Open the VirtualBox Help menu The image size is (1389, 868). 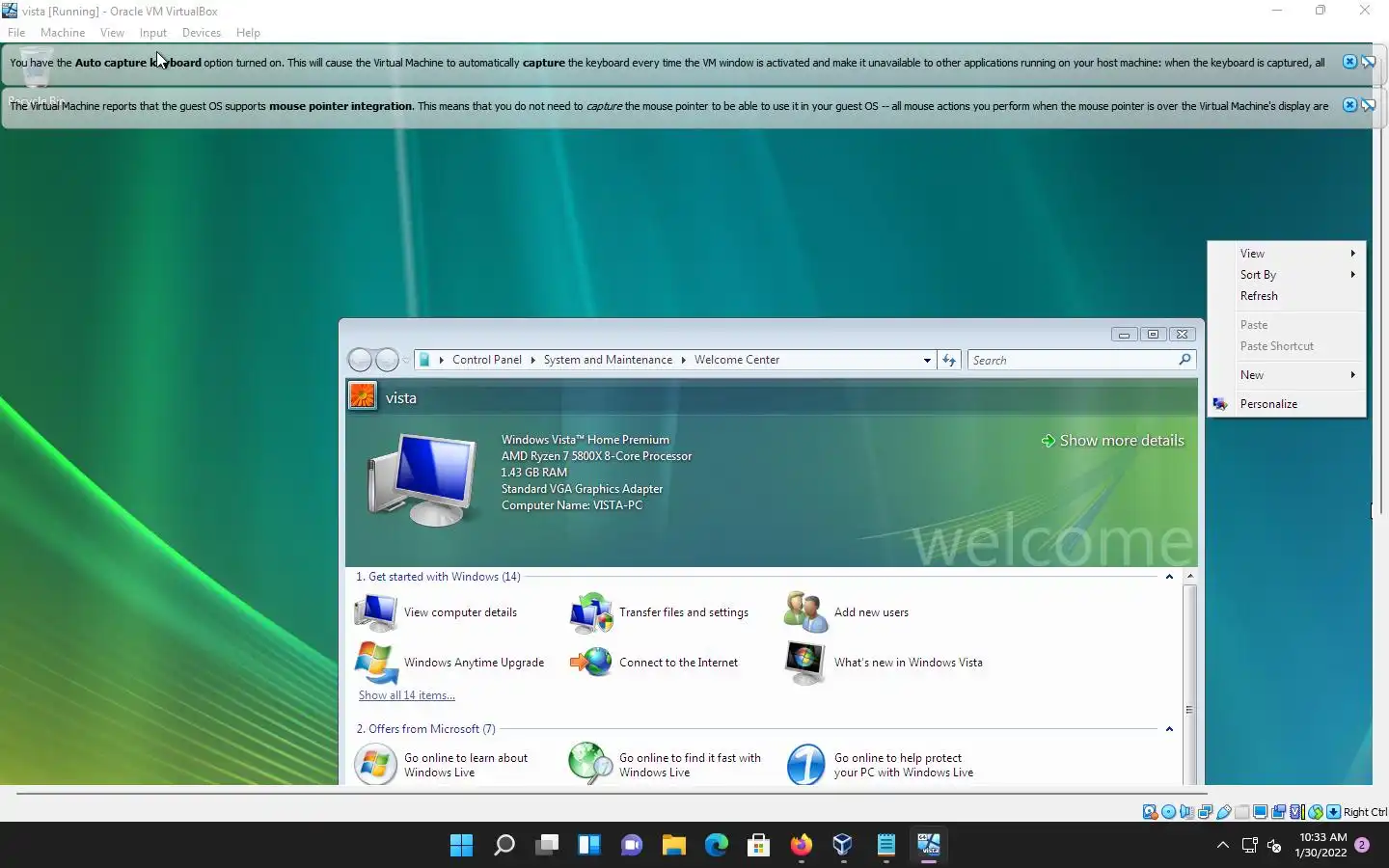coord(248,32)
